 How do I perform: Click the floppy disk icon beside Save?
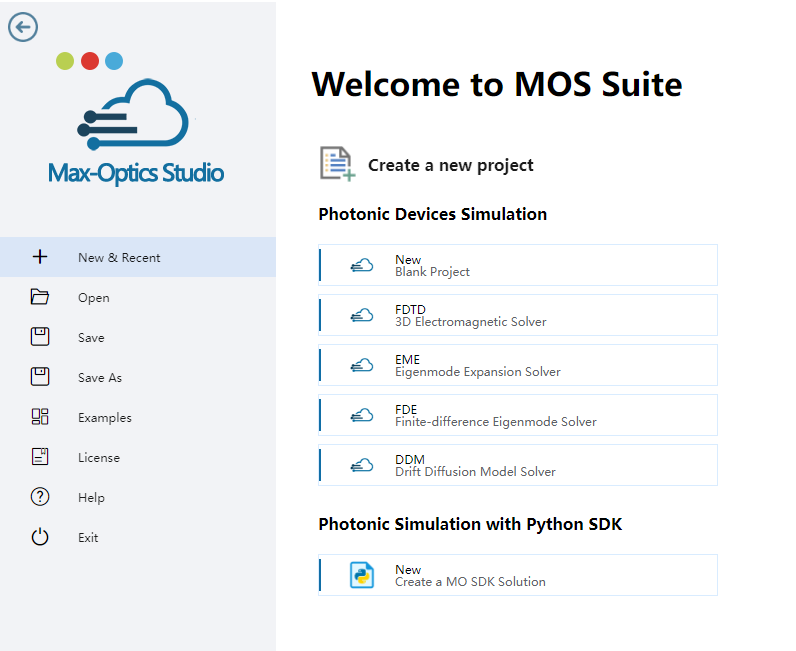40,337
